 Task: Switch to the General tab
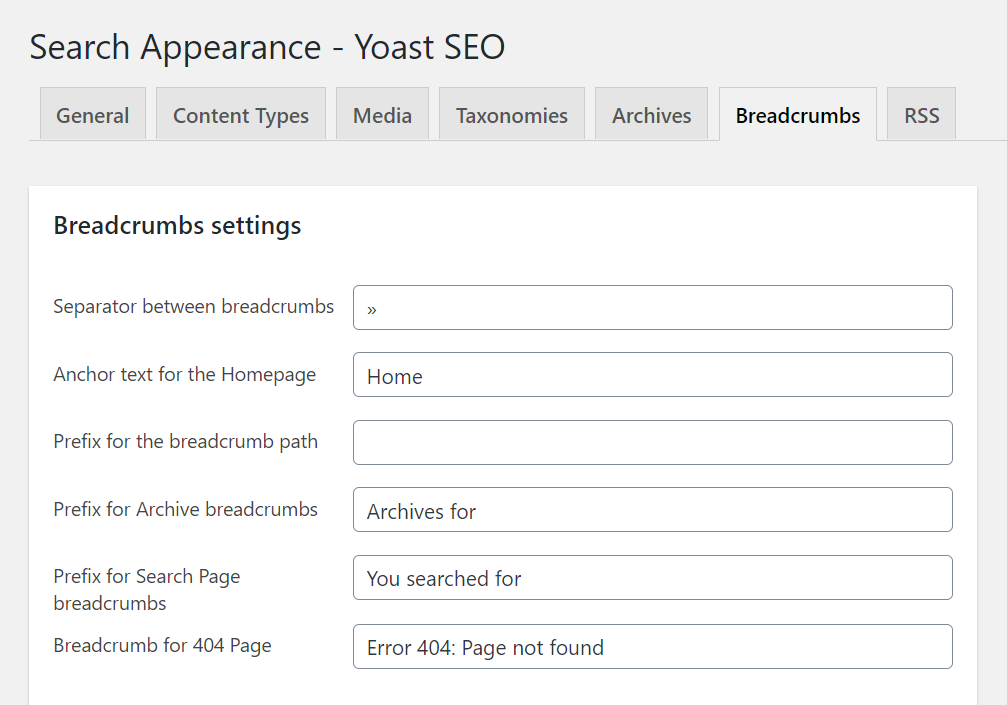[x=92, y=115]
